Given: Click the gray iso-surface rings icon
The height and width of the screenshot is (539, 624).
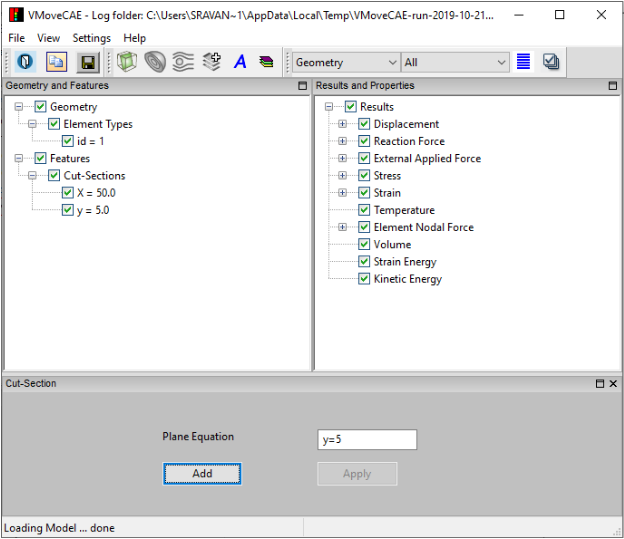Looking at the screenshot, I should point(155,62).
